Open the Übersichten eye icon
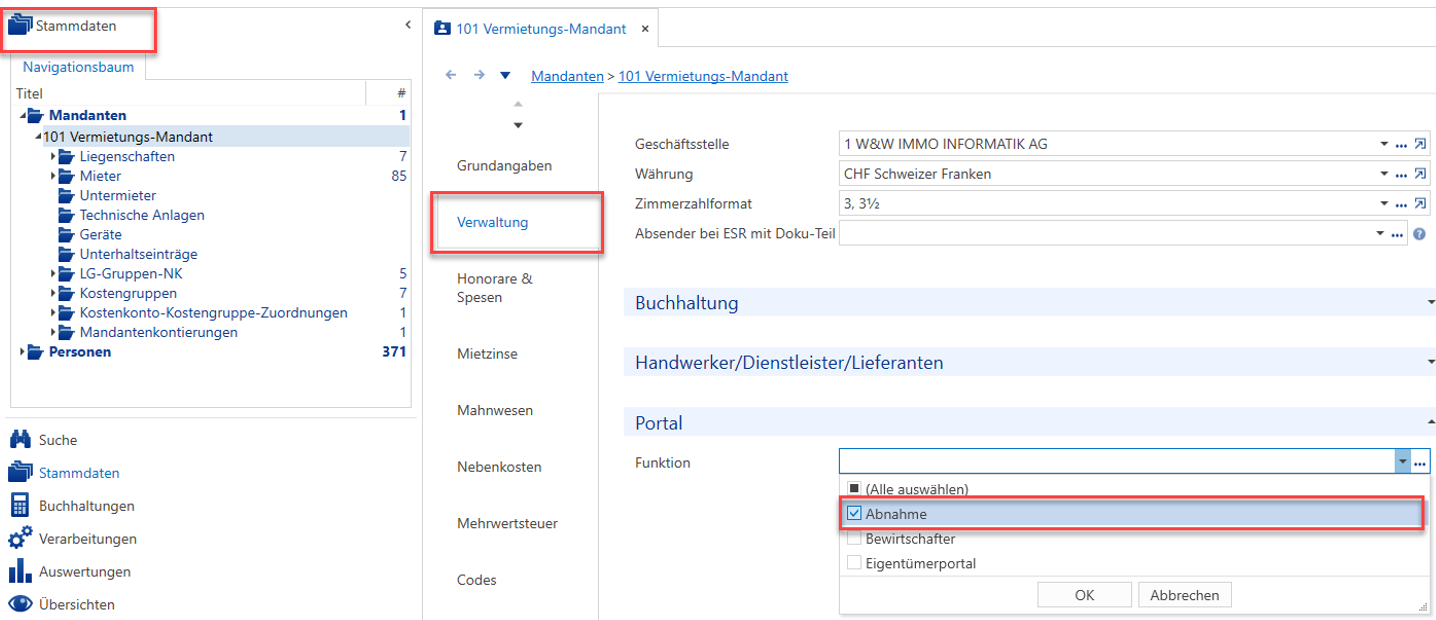Viewport: 1436px width, 620px height. tap(20, 604)
